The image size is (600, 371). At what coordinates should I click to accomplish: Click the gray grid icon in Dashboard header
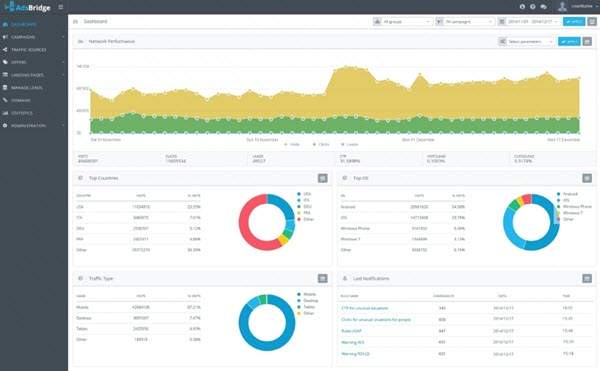(592, 22)
